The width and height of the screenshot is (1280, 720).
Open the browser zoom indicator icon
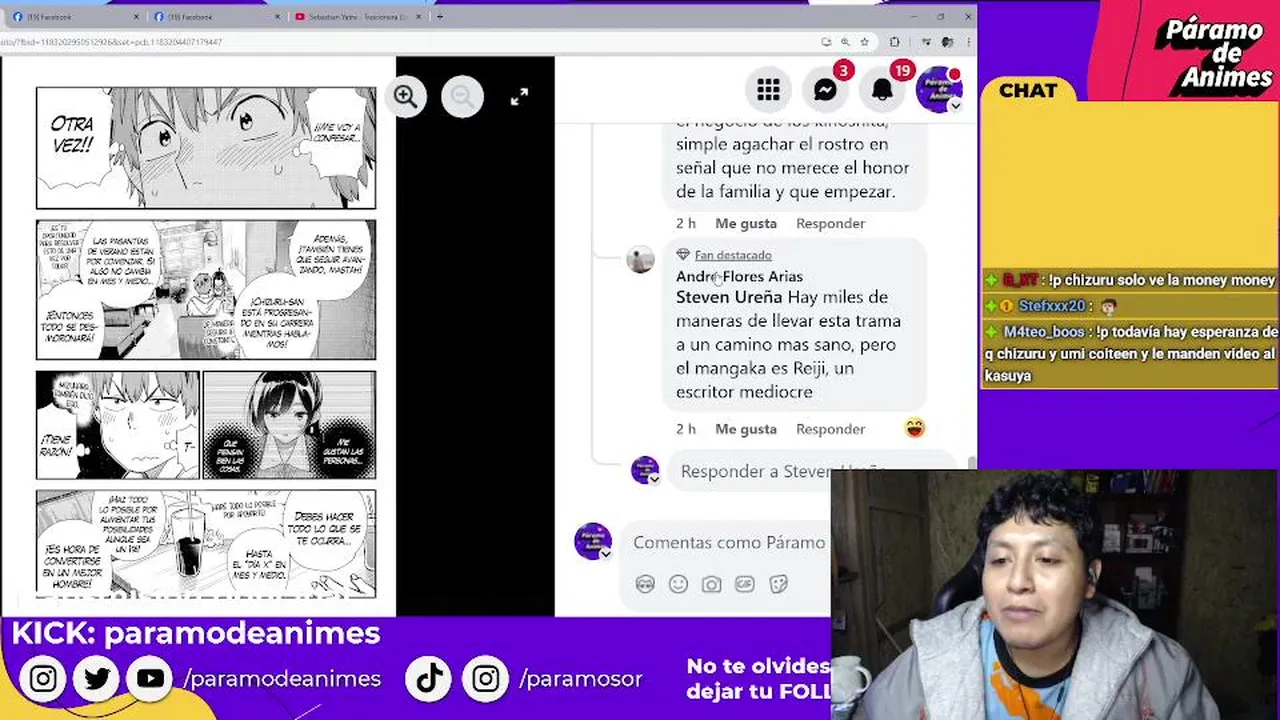pyautogui.click(x=845, y=42)
